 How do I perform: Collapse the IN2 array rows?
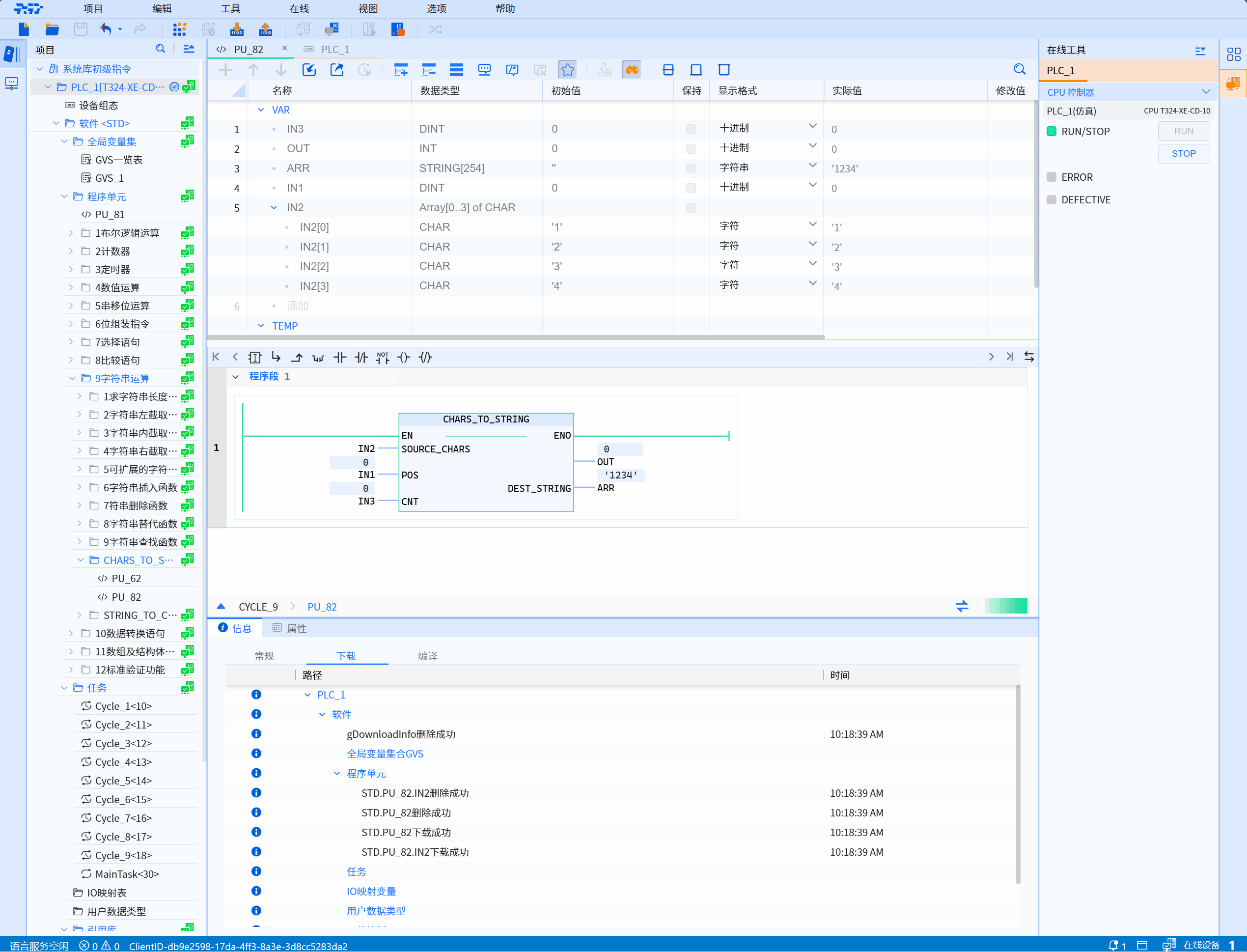pyautogui.click(x=274, y=208)
